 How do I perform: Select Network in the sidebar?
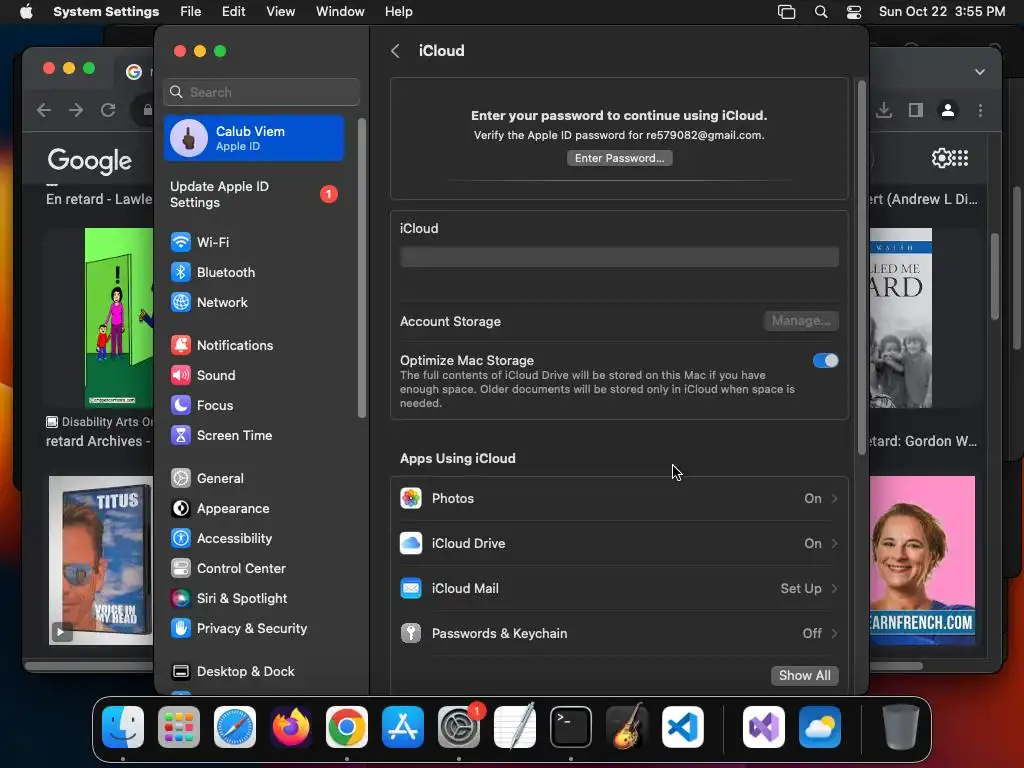tap(253, 302)
